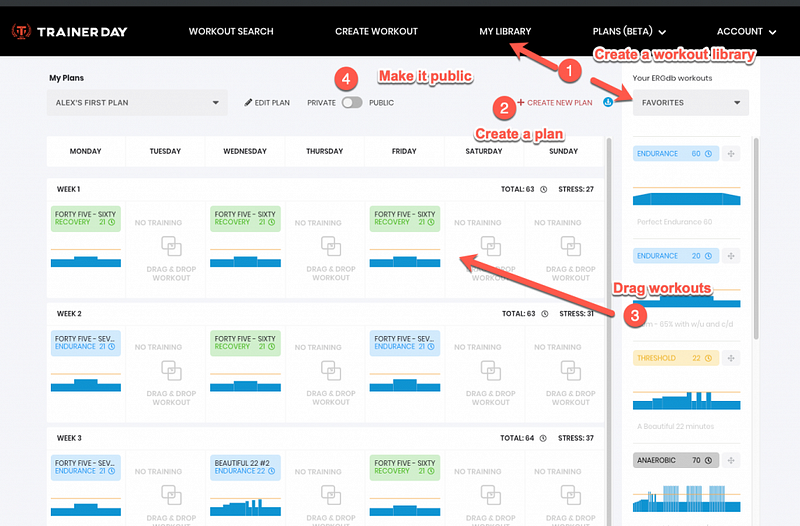This screenshot has width=800, height=526.
Task: Expand the Plans (Beta) menu
Action: pyautogui.click(x=630, y=32)
